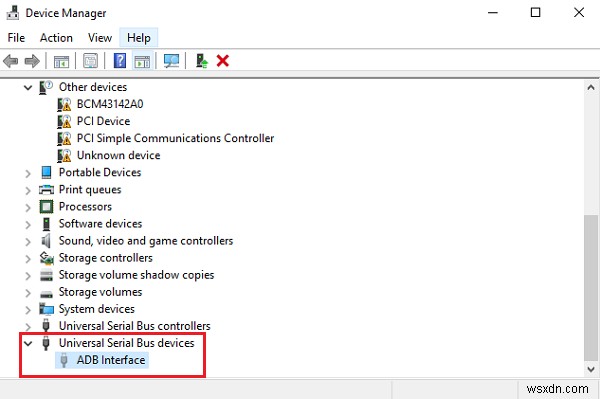The image size is (600, 399).
Task: Minimize the Device Manager window
Action: (493, 13)
